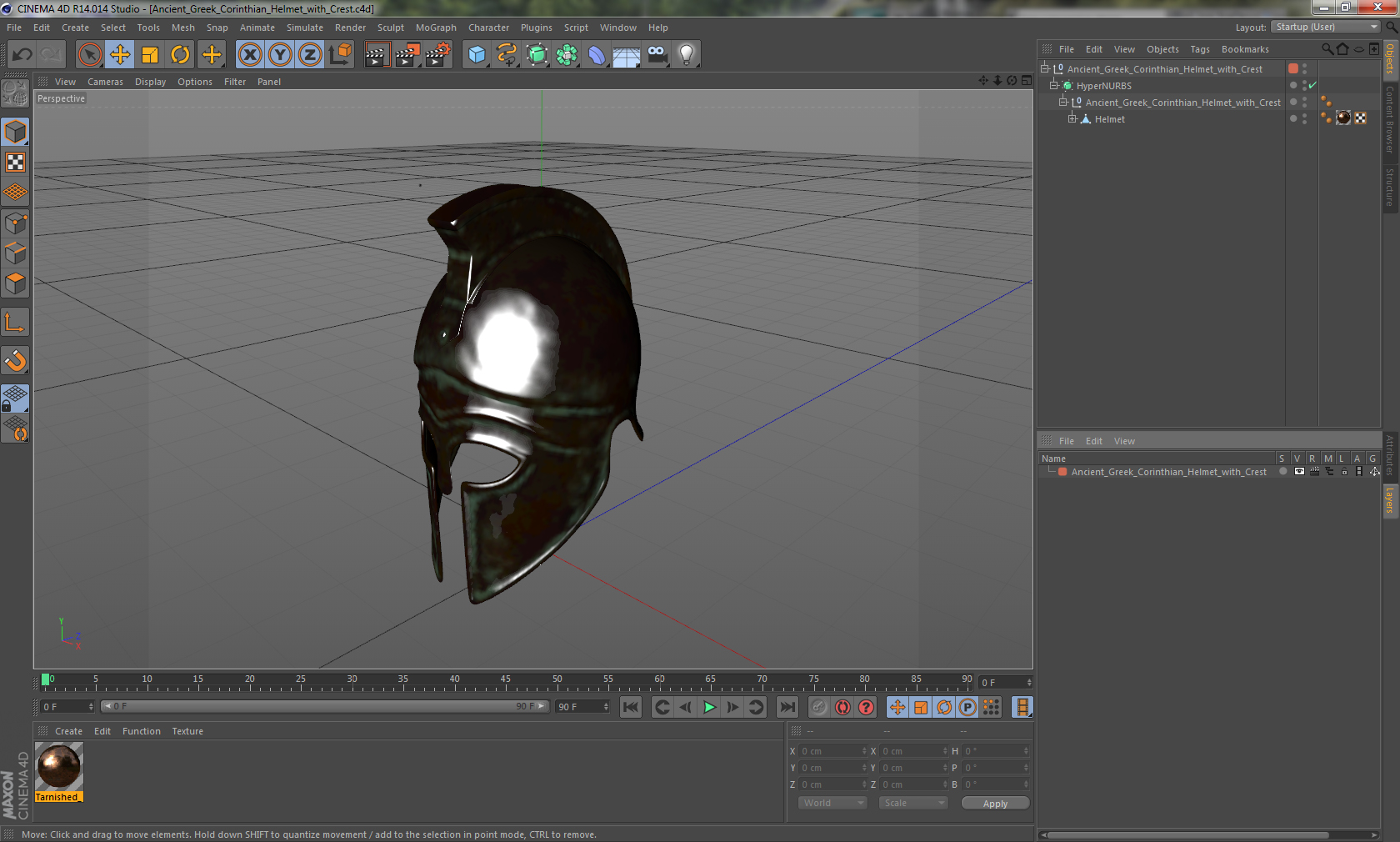Toggle autokeying button
Screen dimensions: 1400x842
point(842,707)
